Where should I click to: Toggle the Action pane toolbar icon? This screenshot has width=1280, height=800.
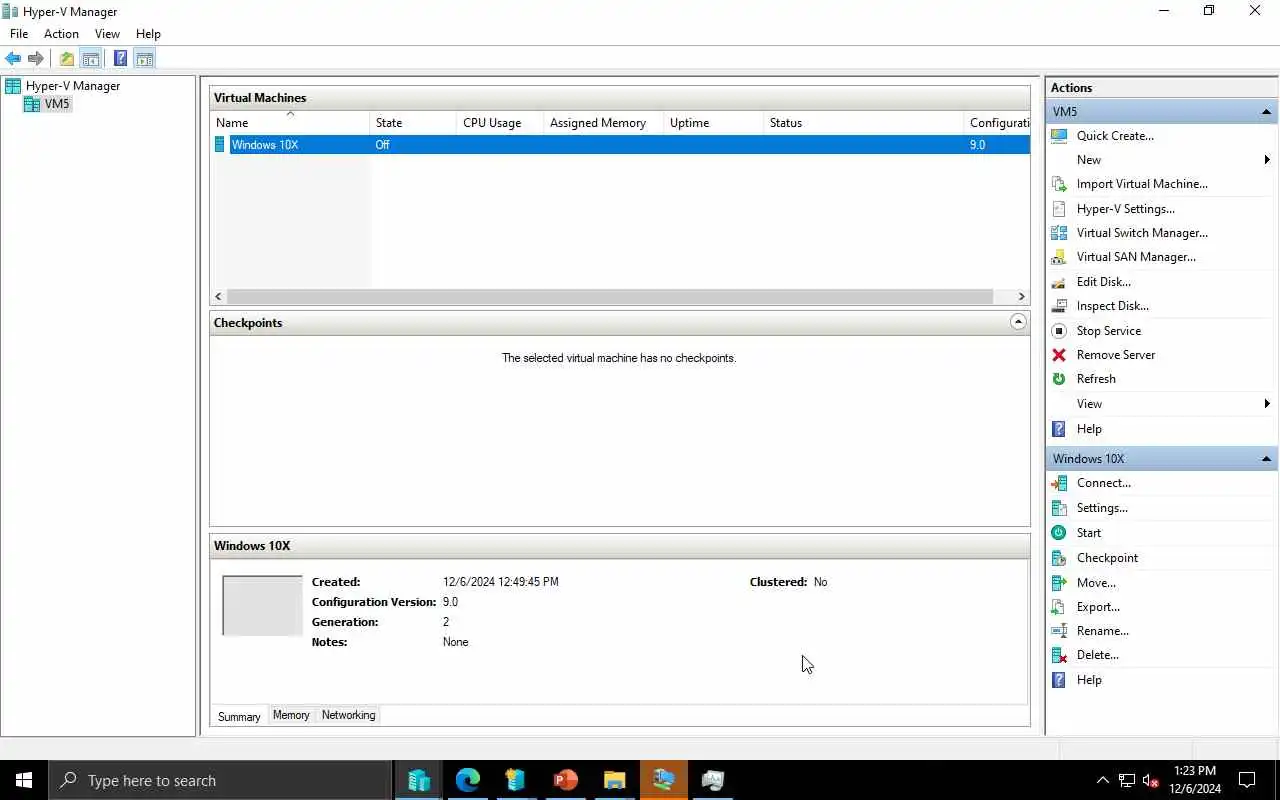pos(144,59)
